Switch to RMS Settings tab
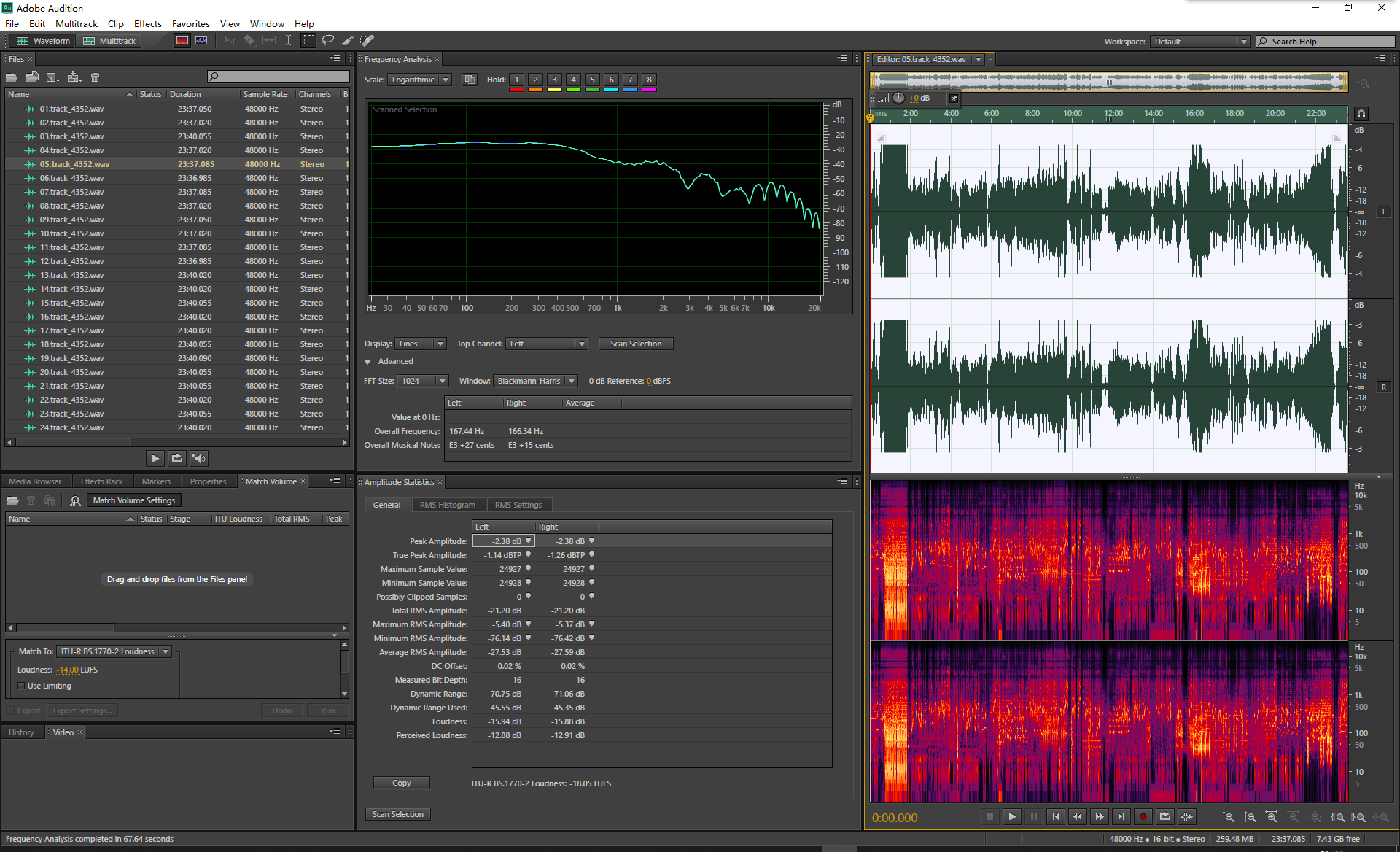 click(518, 505)
